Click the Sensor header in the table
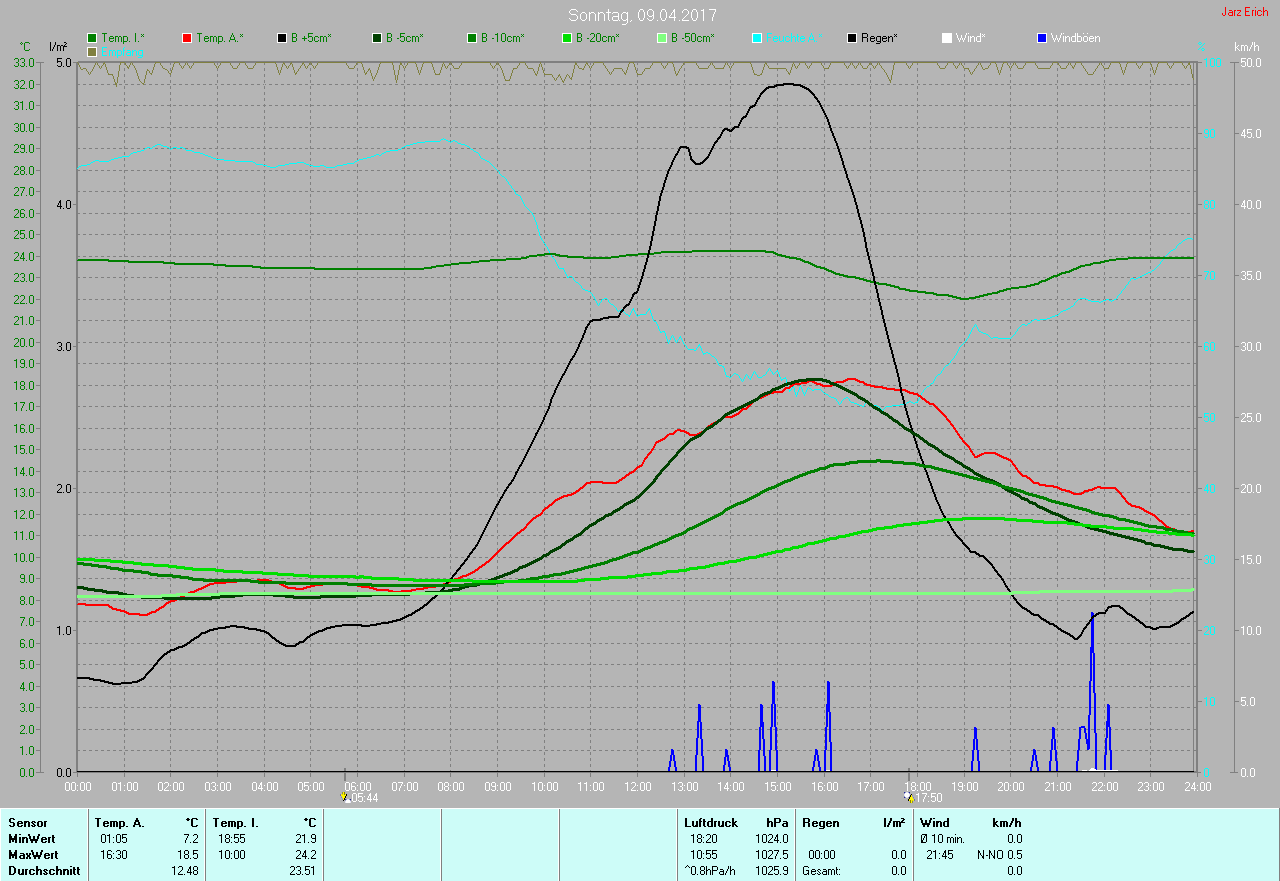 point(27,823)
